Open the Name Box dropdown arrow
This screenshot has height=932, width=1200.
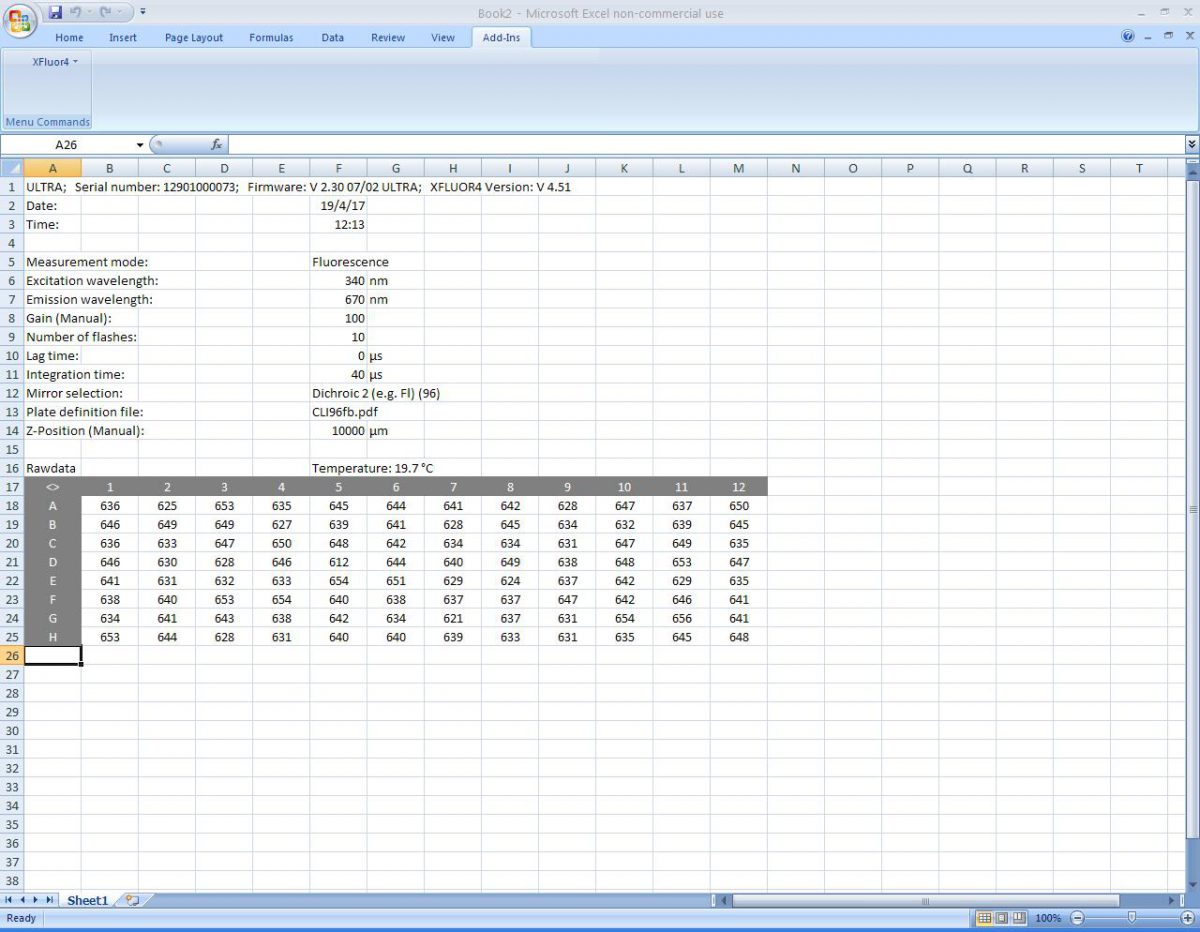coord(140,145)
